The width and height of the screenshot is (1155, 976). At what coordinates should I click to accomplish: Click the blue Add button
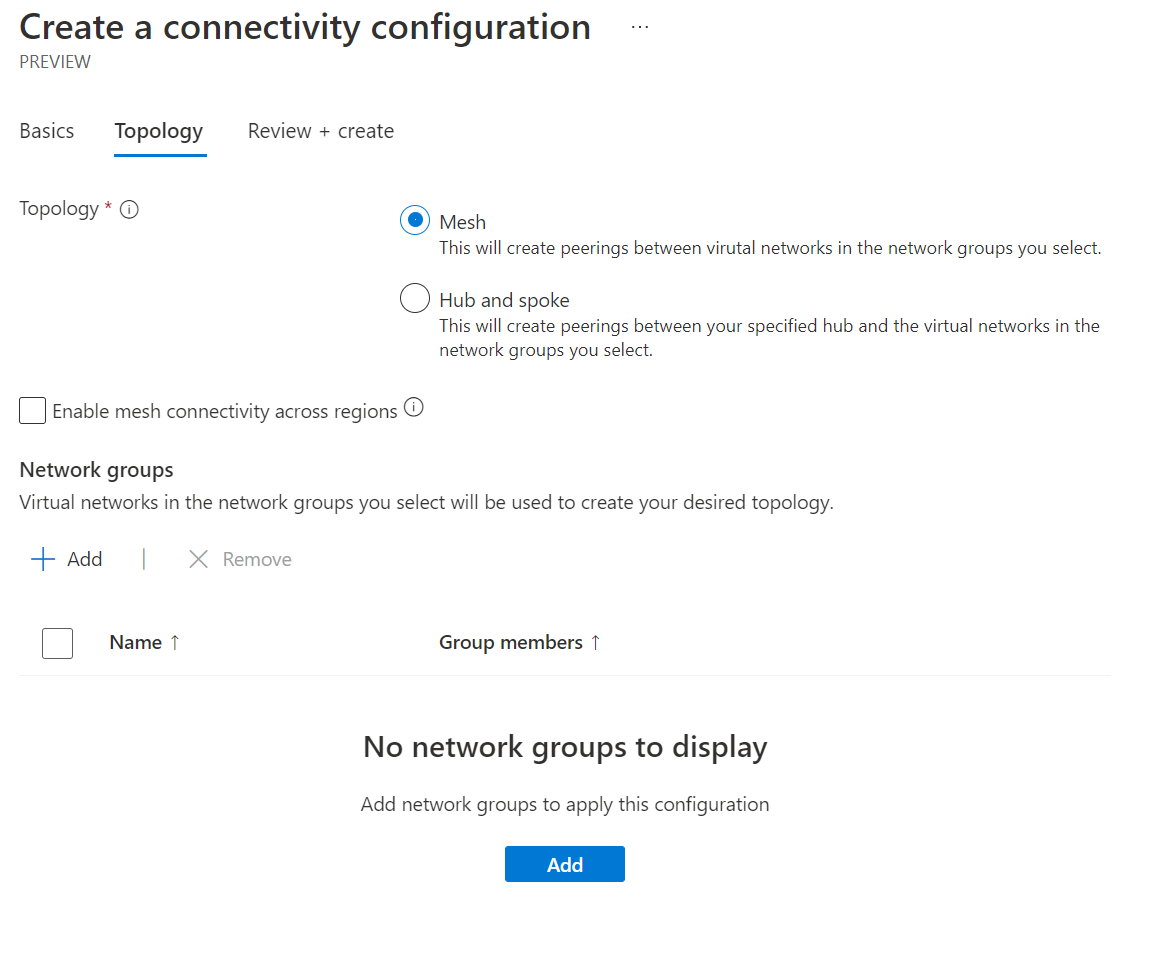pos(565,865)
